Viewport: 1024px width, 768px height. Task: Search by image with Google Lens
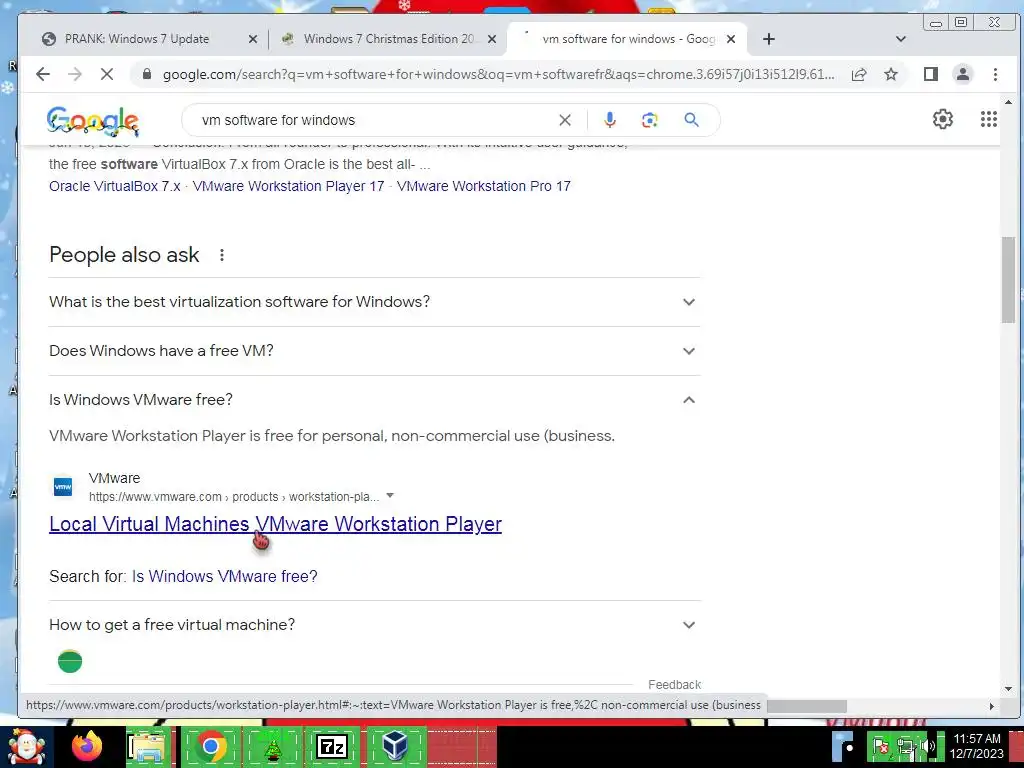[x=649, y=120]
